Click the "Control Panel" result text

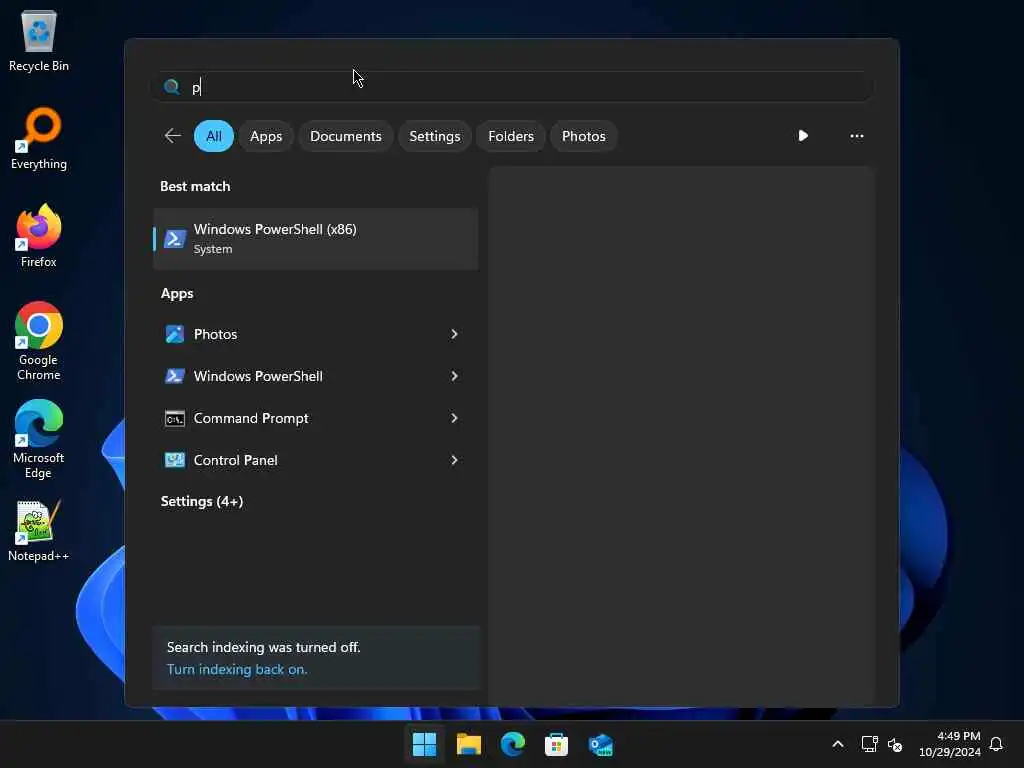click(236, 460)
